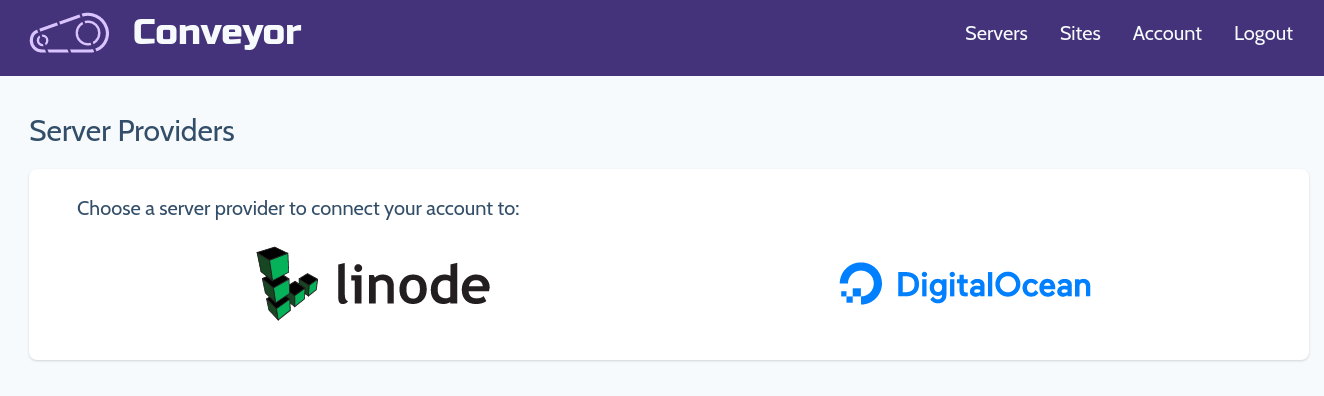Click page background below the provider card

click(662, 379)
